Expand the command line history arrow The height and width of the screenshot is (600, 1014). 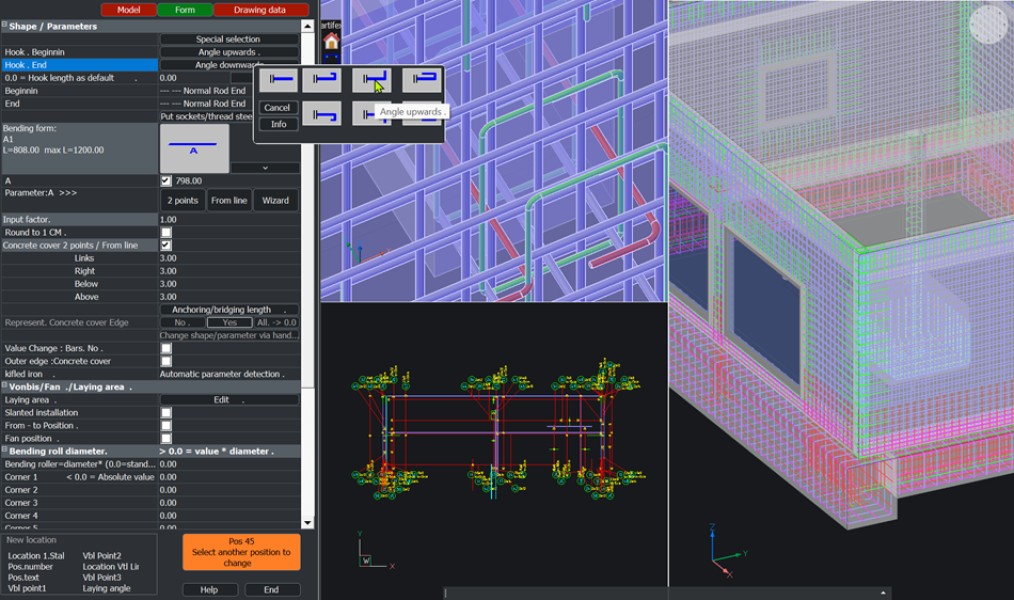[x=883, y=592]
